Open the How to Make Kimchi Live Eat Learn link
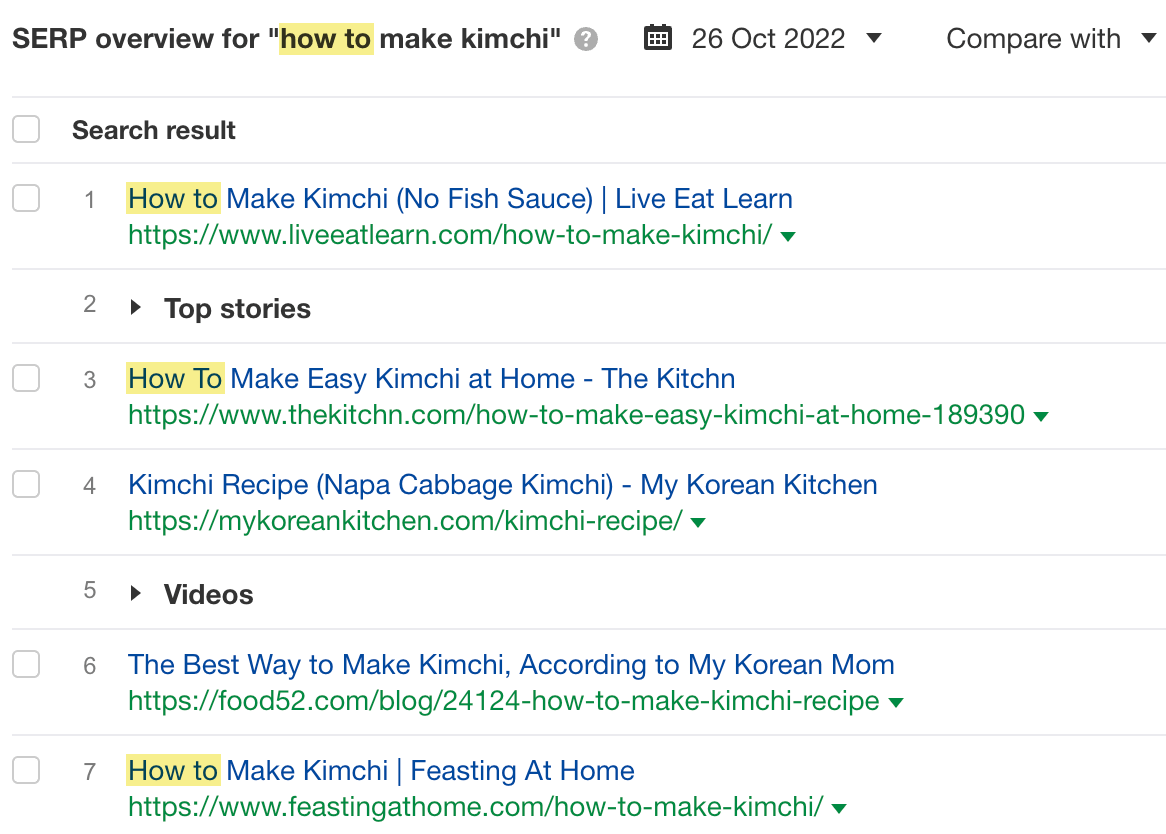Viewport: 1166px width, 834px height. pyautogui.click(x=459, y=198)
